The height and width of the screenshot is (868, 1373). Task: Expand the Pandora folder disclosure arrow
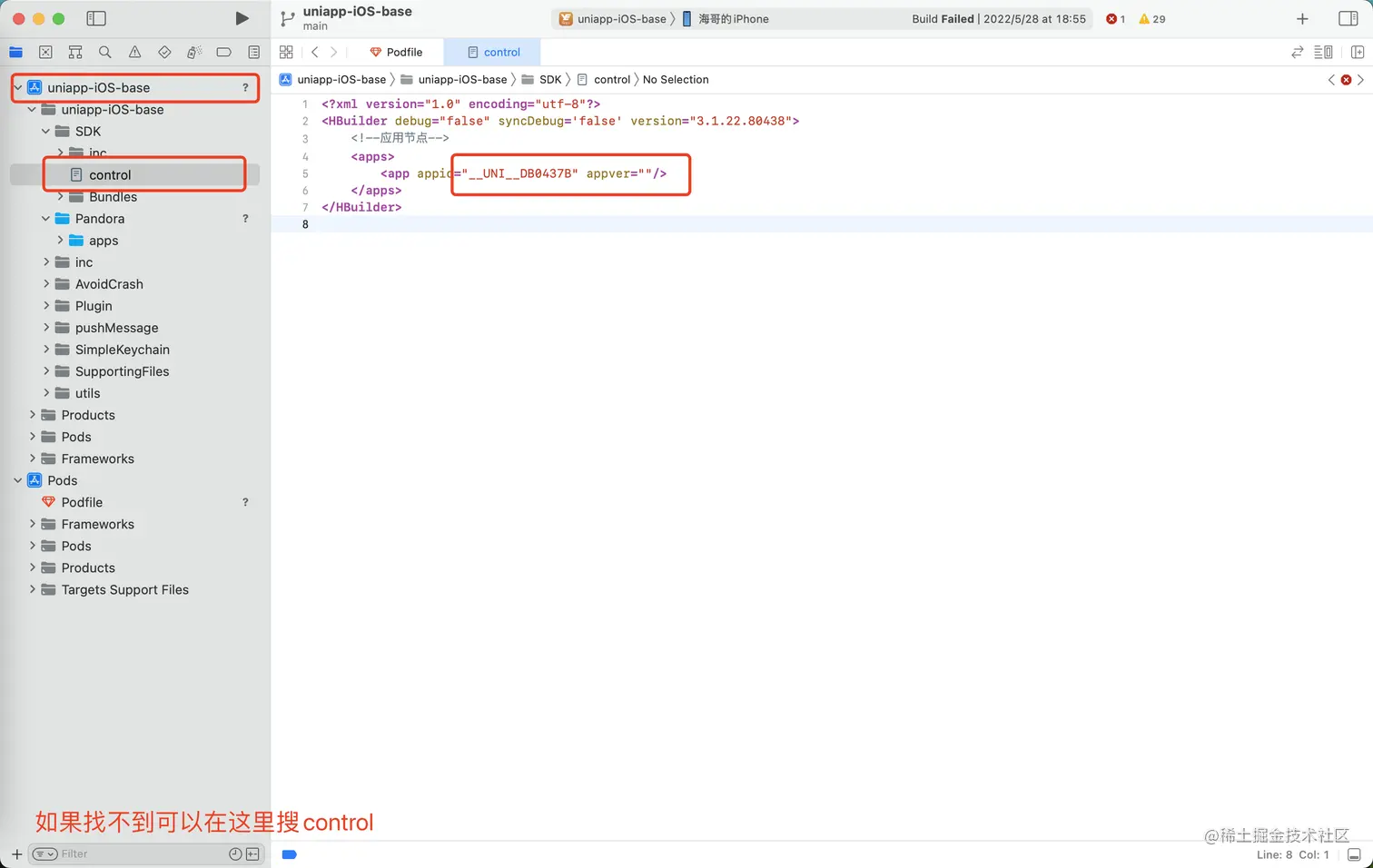coord(45,219)
